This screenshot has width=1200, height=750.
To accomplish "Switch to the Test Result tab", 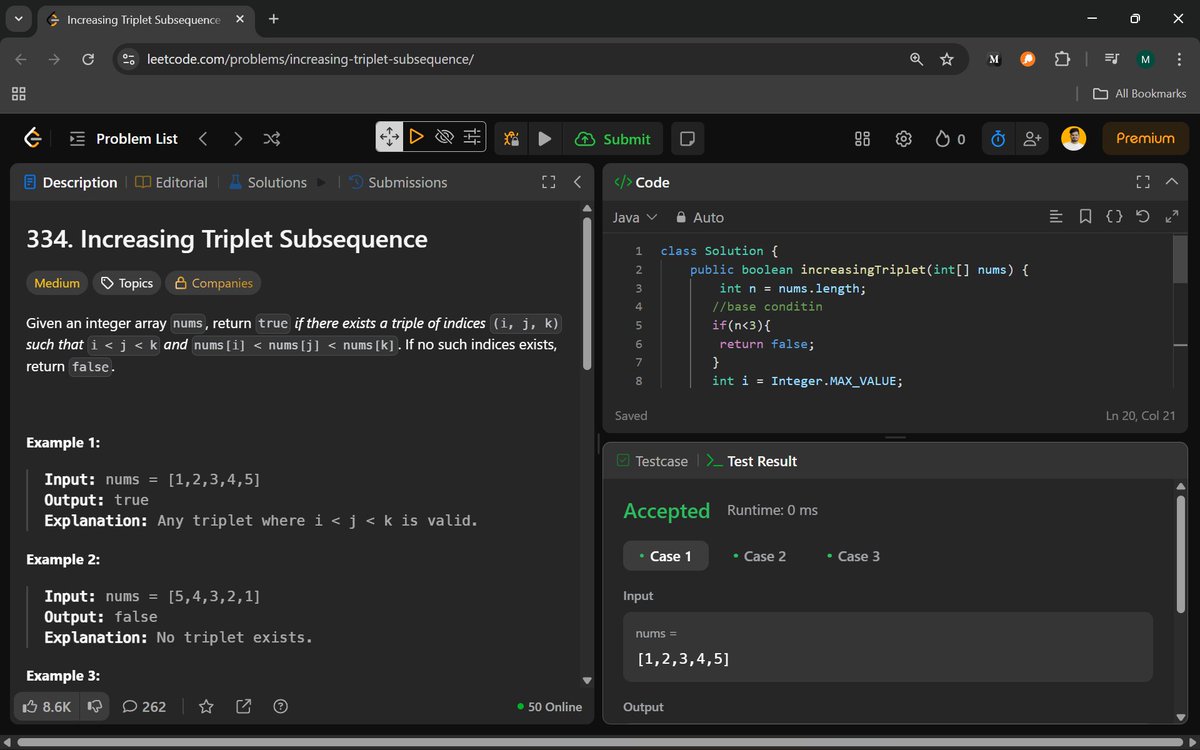I will coord(752,461).
